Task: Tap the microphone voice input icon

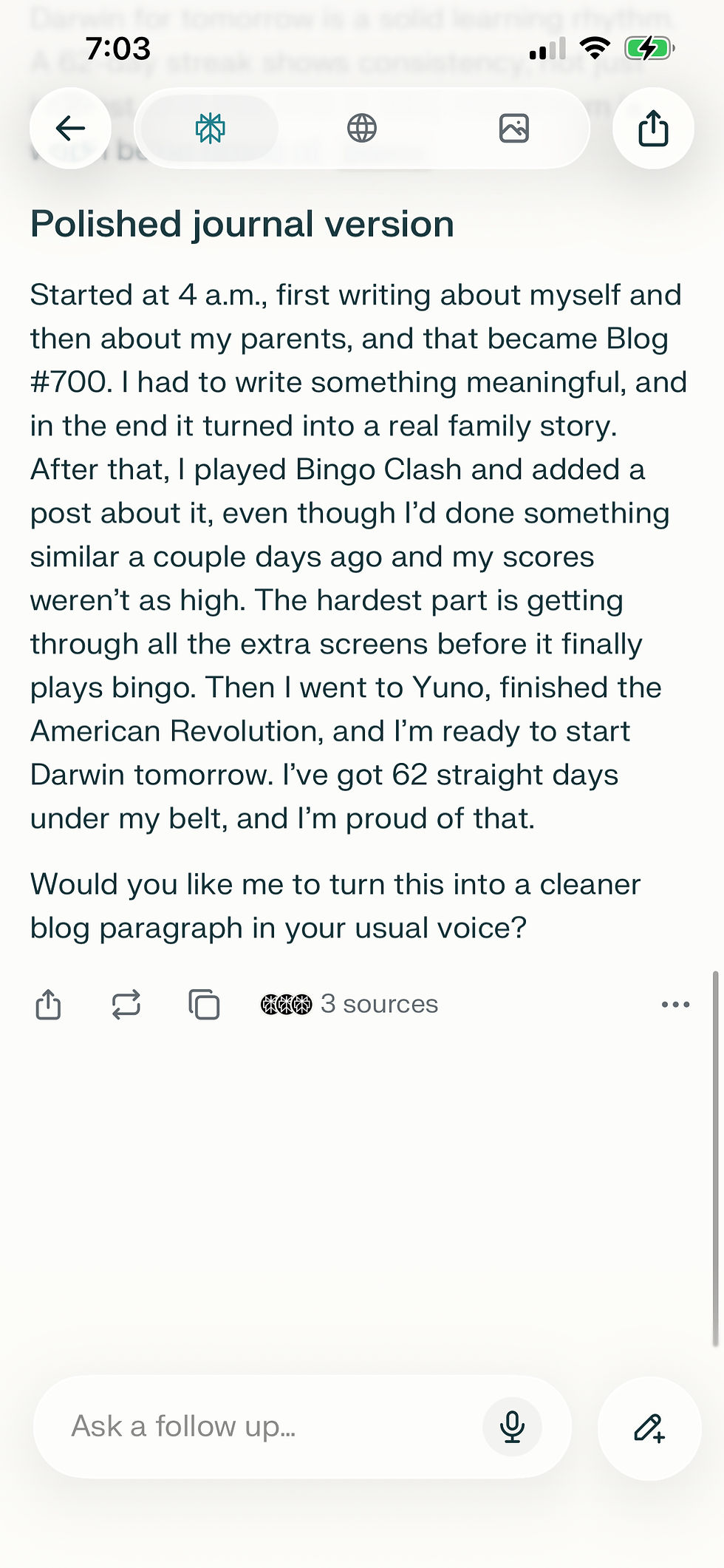Action: click(x=512, y=1427)
